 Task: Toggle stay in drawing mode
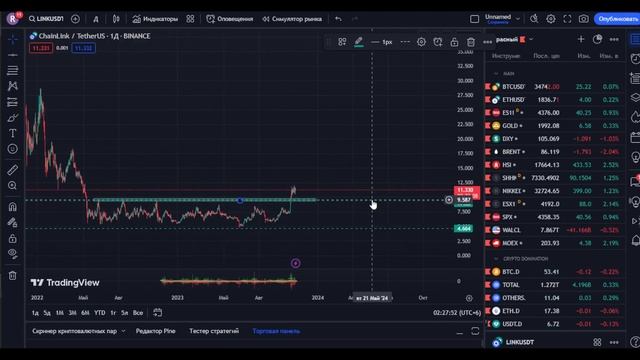coord(13,222)
